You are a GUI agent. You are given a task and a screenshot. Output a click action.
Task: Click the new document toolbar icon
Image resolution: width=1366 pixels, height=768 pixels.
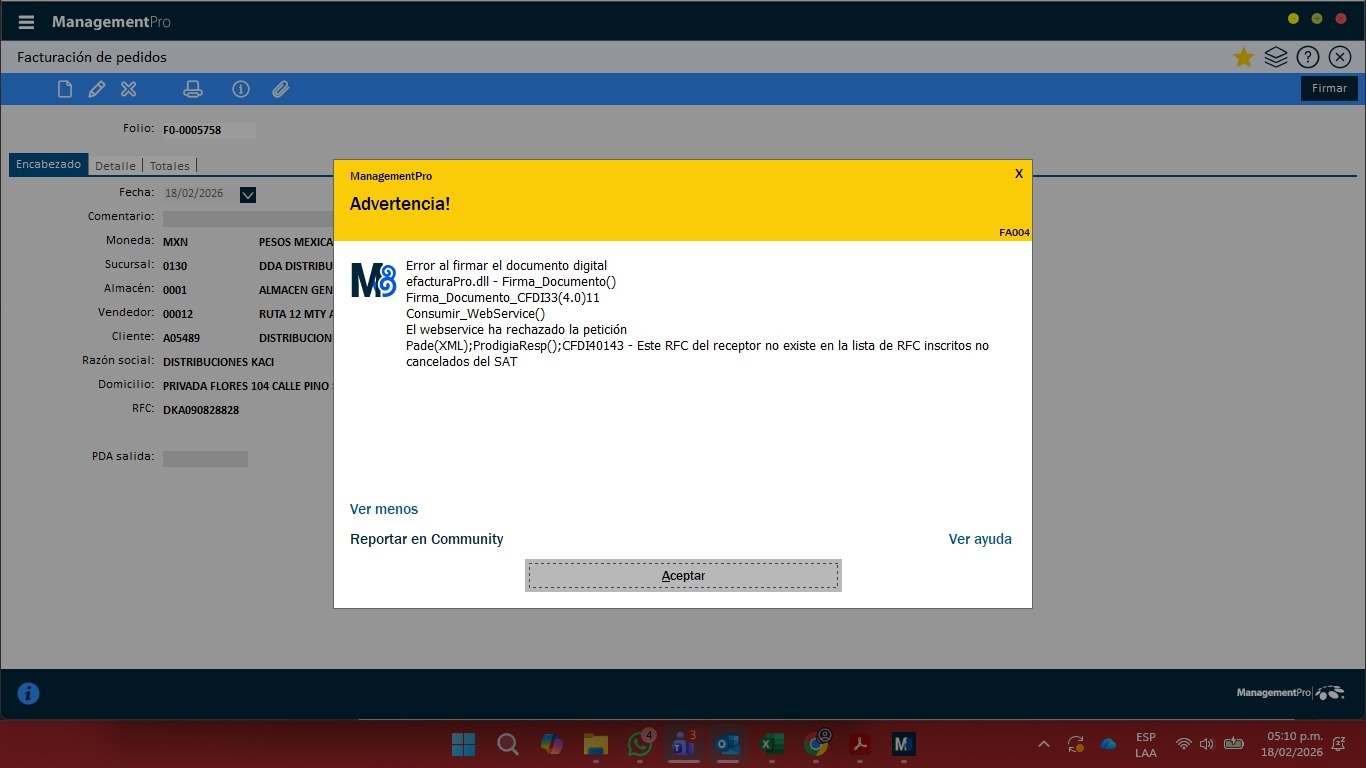[x=65, y=89]
